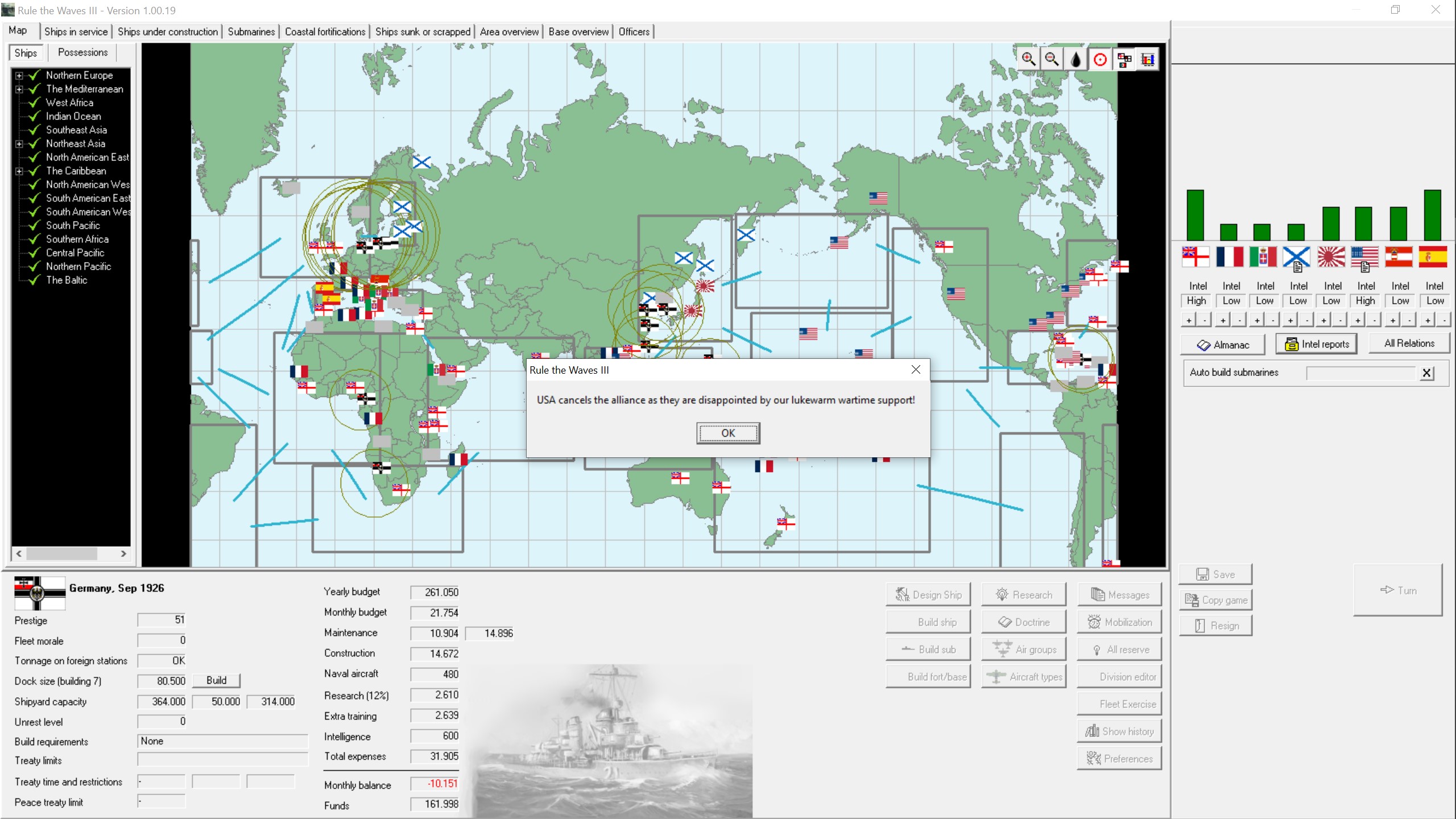
Task: Click the Spain flag in relations panel
Action: [x=1433, y=257]
